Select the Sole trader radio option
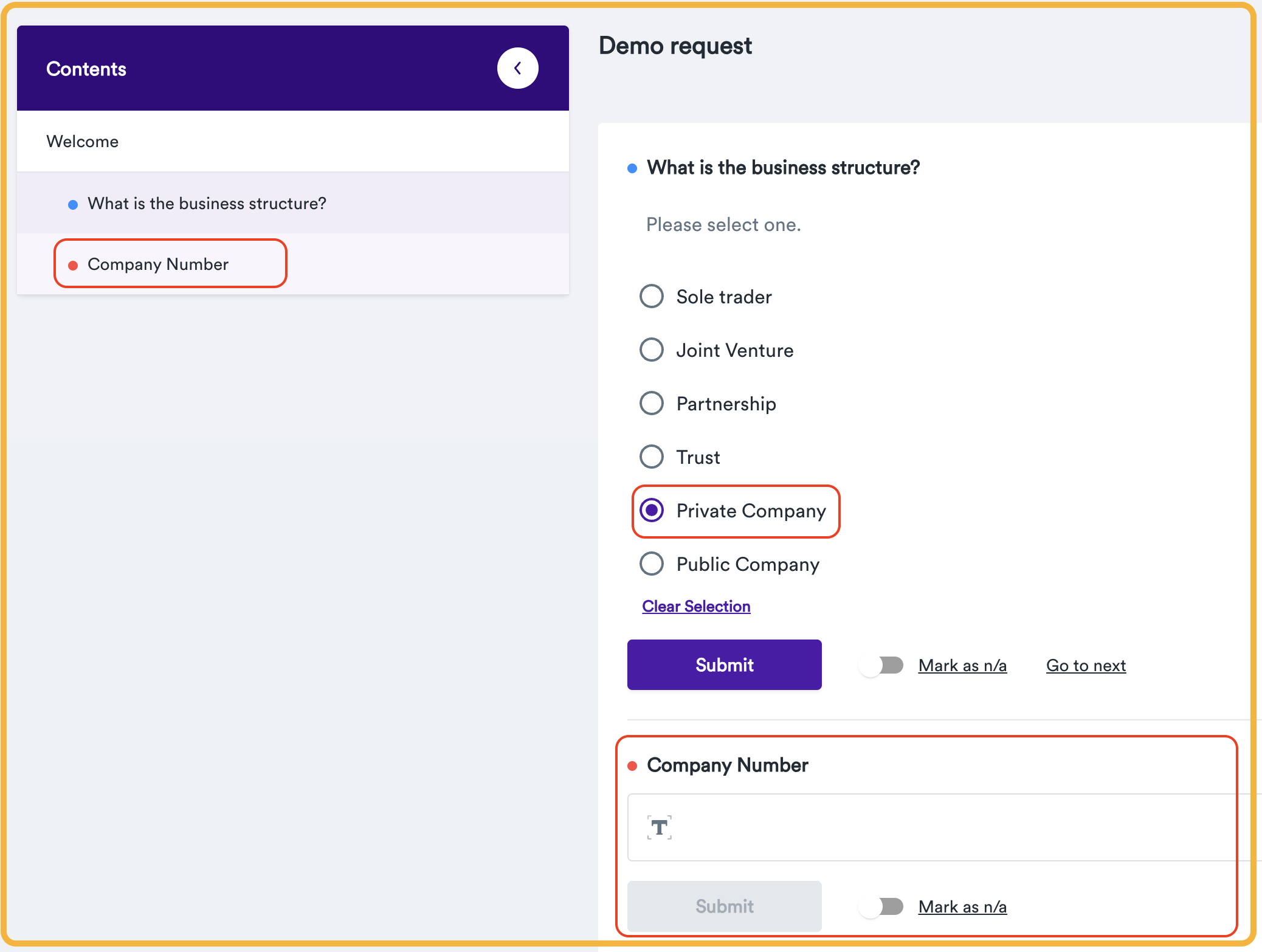The height and width of the screenshot is (952, 1262). (652, 297)
